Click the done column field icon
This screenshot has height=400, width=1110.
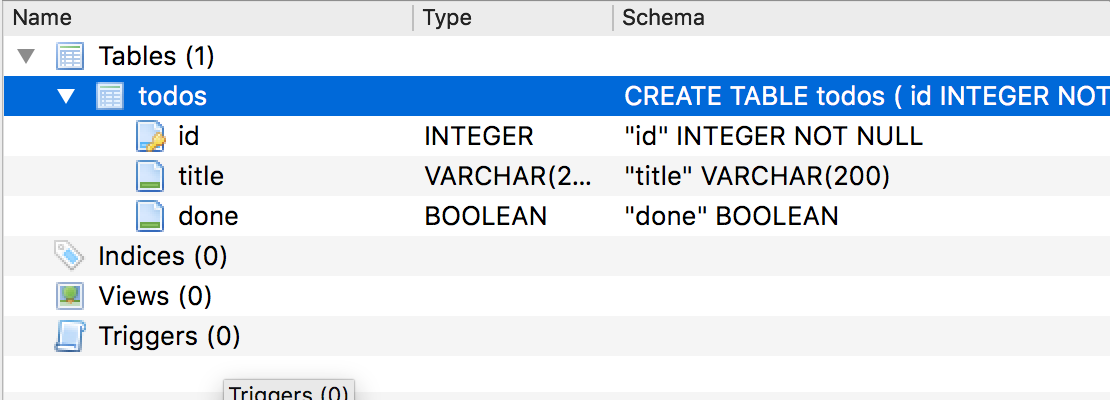150,216
